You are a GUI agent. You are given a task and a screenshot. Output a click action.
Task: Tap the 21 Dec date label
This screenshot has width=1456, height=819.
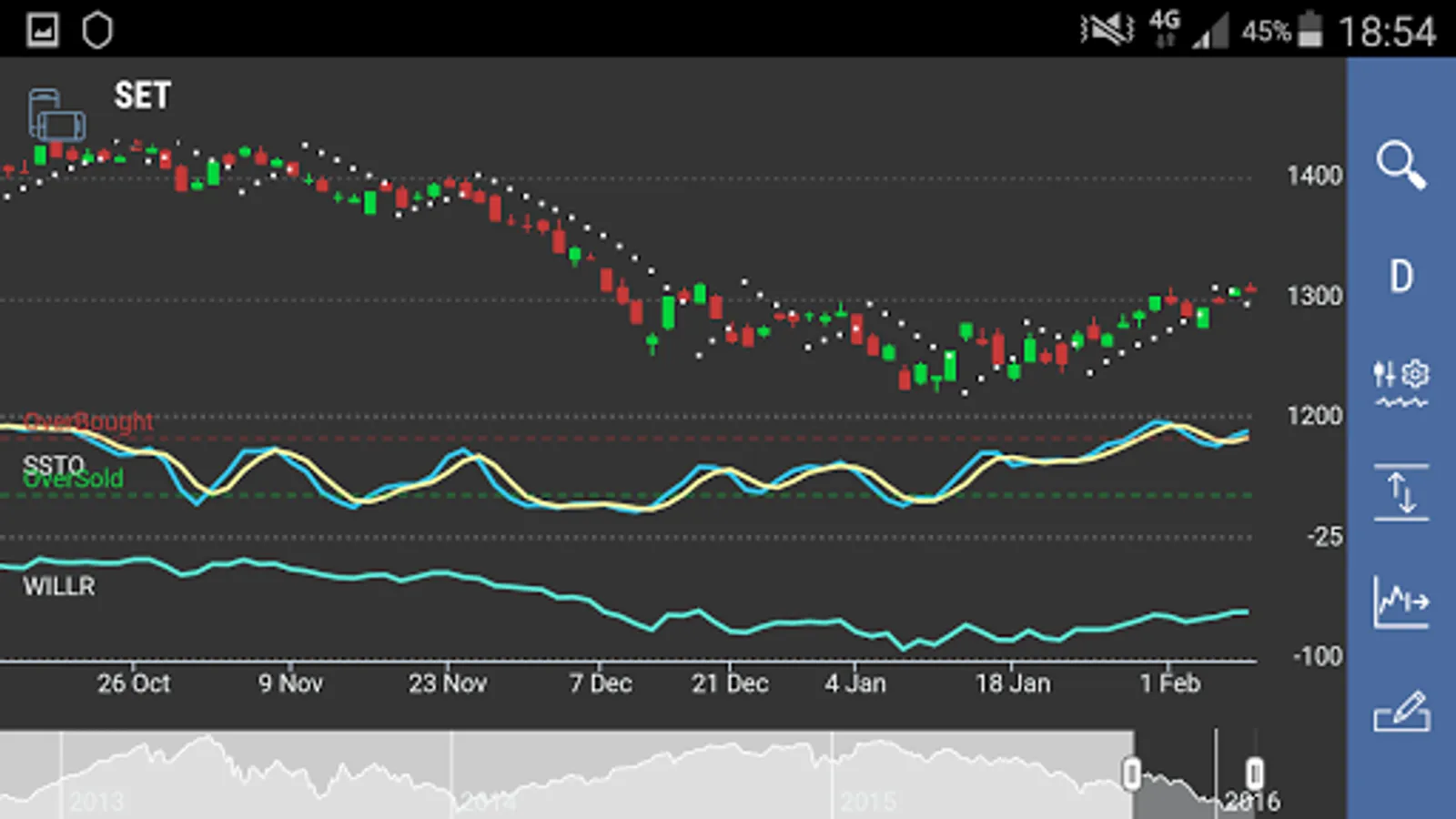tap(730, 683)
